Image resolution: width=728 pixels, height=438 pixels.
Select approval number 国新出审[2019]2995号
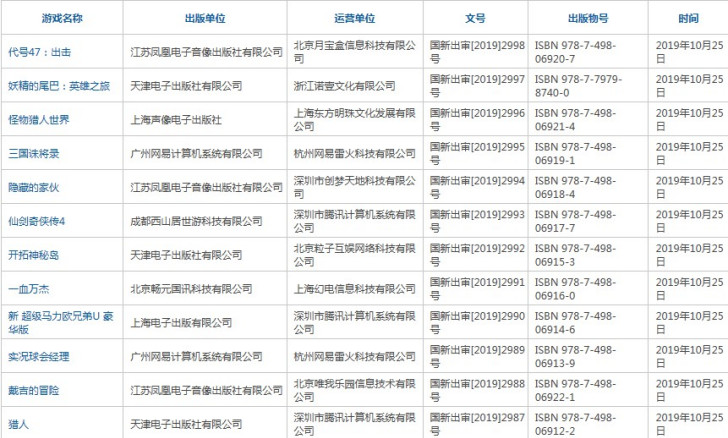(477, 154)
